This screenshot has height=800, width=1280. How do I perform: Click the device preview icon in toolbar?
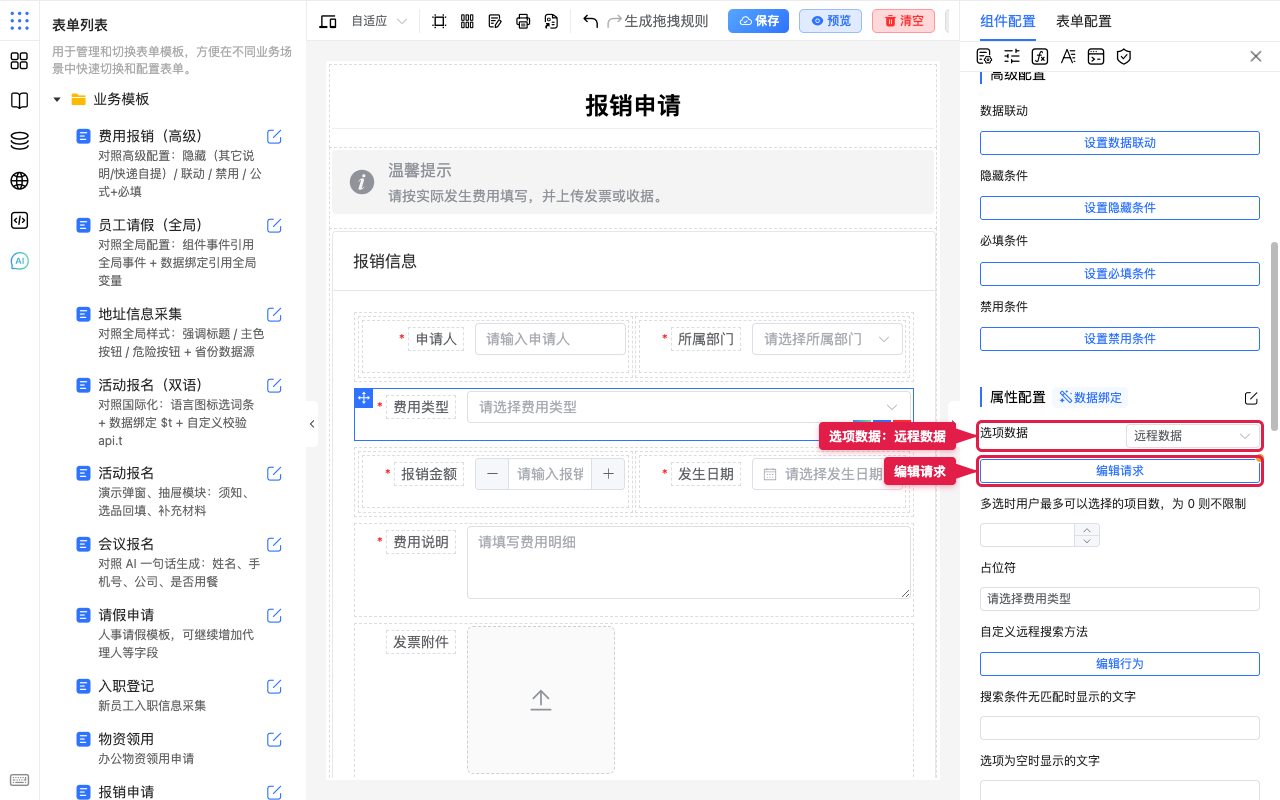pos(327,21)
